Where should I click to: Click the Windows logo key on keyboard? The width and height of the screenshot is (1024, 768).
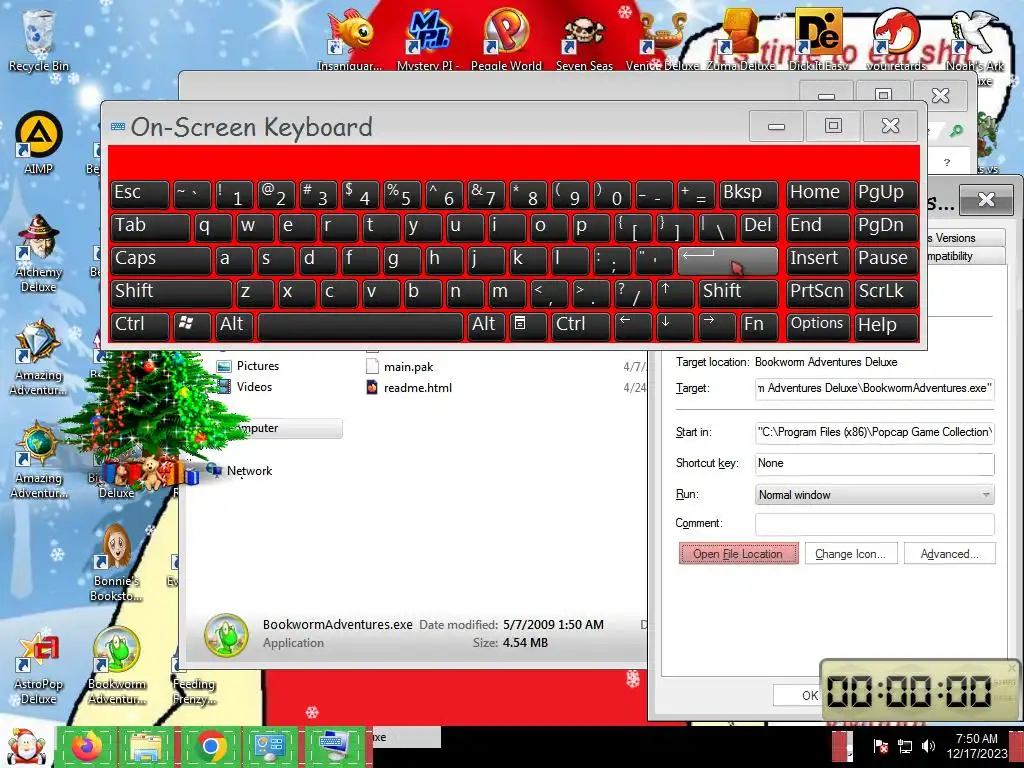(192, 325)
